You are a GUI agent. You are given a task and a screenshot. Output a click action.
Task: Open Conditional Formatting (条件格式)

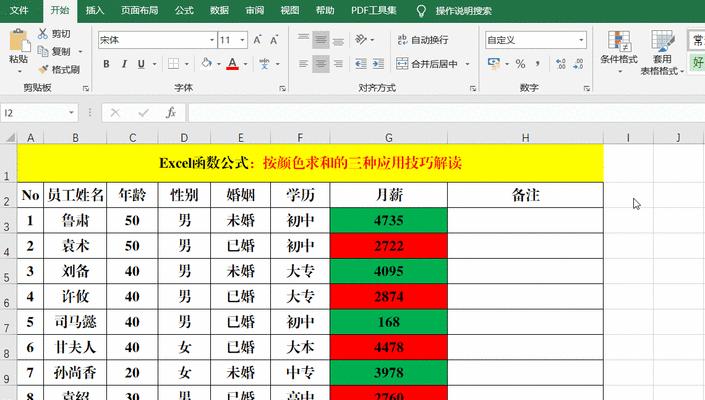[x=619, y=53]
